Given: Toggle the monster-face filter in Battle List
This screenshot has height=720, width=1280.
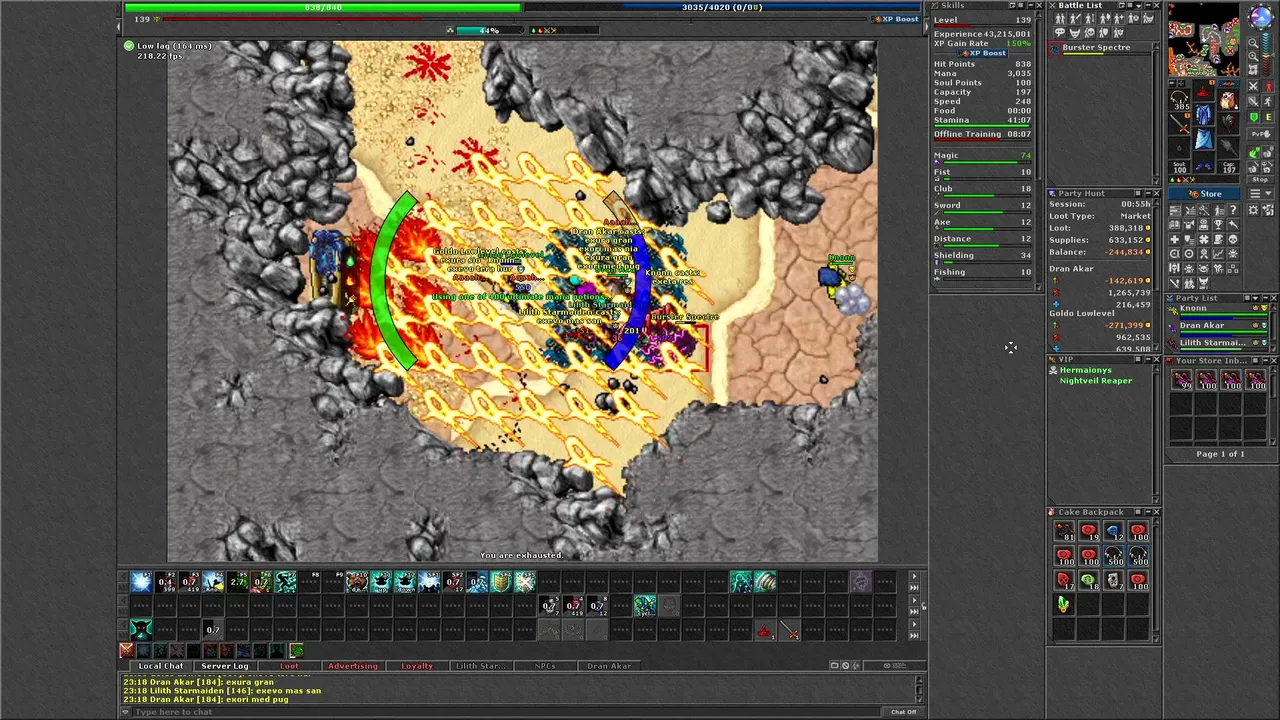Looking at the screenshot, I should [1075, 33].
